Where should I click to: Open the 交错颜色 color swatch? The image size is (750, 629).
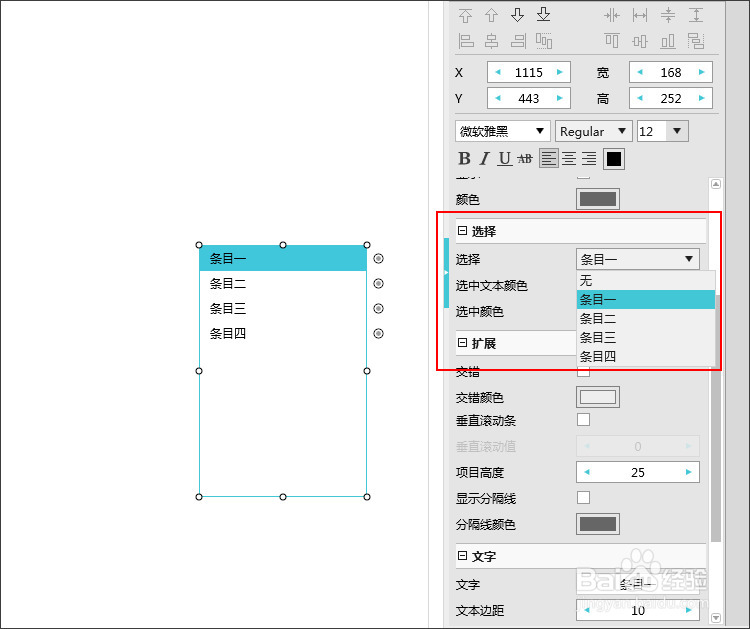click(x=598, y=397)
